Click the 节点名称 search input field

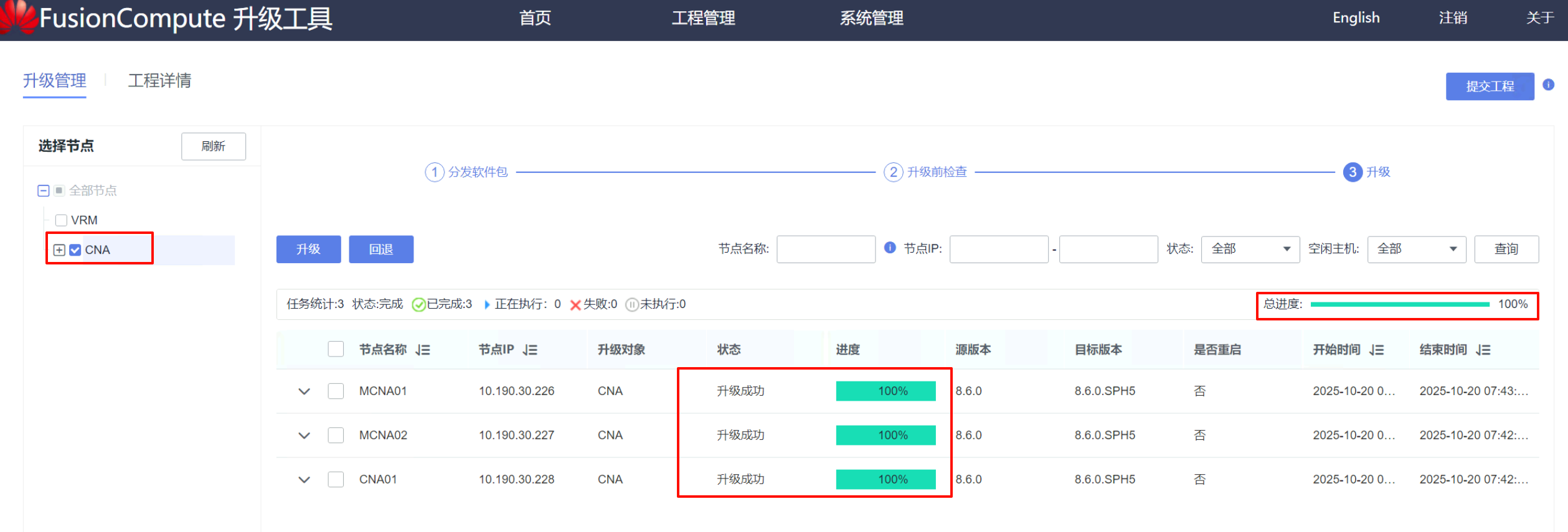(826, 249)
